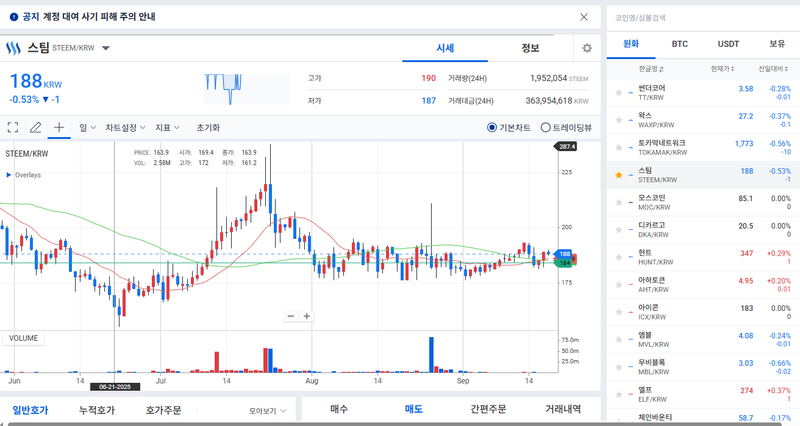Select USDT market tab
Image resolution: width=800 pixels, height=426 pixels.
(x=728, y=44)
